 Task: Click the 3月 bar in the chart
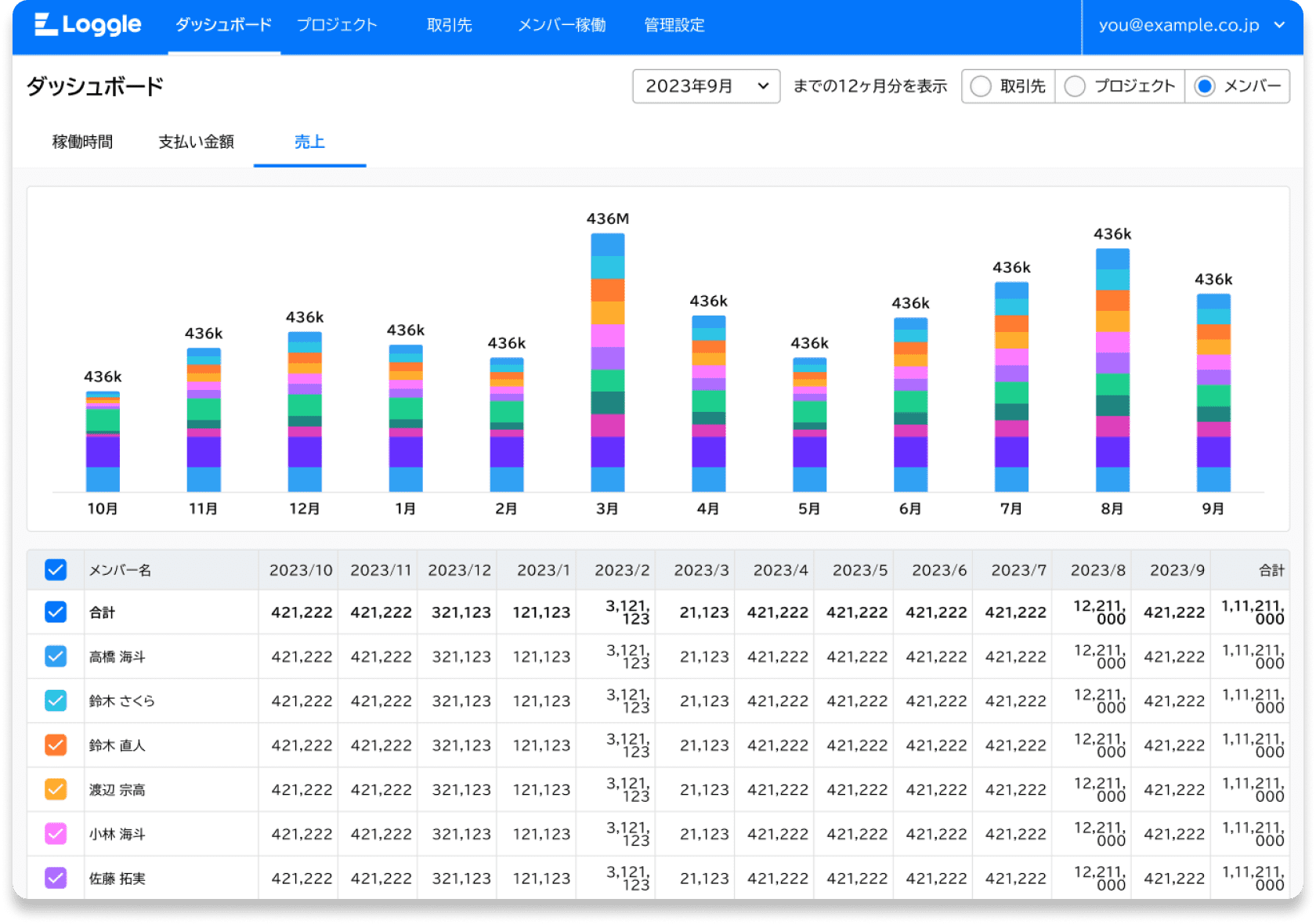click(x=608, y=363)
